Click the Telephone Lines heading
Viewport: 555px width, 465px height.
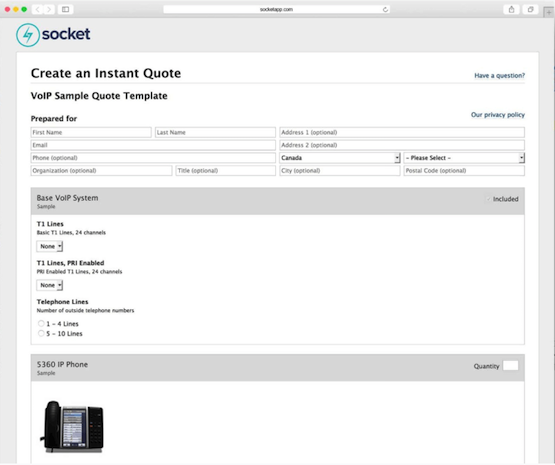tap(62, 302)
